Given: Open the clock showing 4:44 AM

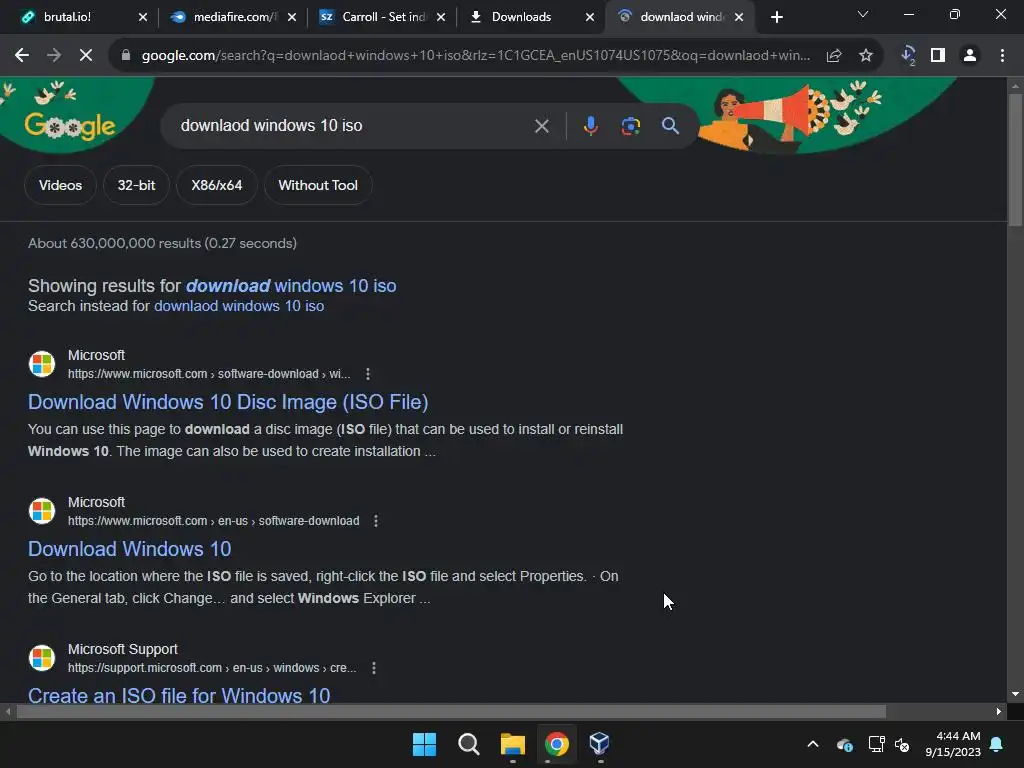Looking at the screenshot, I should coord(953,744).
